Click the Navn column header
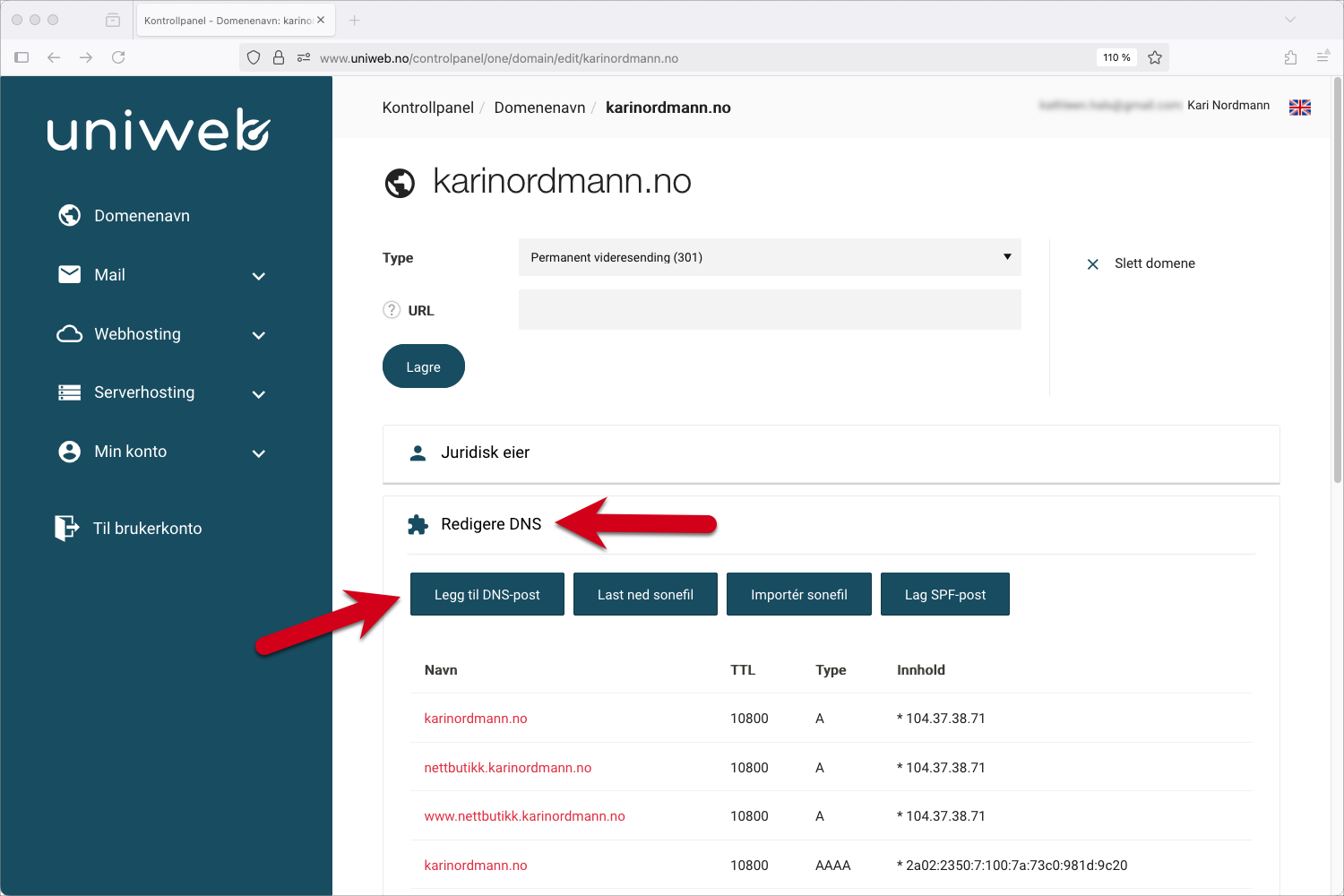Image resolution: width=1344 pixels, height=896 pixels. click(x=441, y=670)
